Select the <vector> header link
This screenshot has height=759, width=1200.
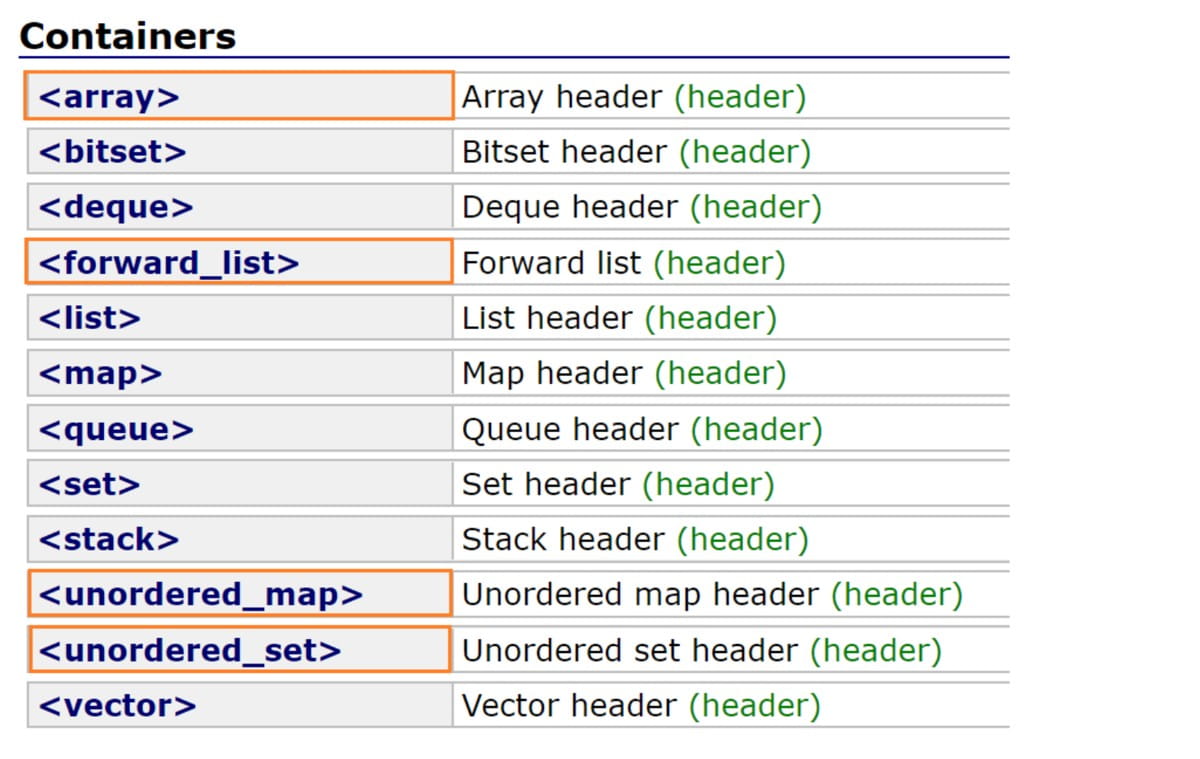118,705
